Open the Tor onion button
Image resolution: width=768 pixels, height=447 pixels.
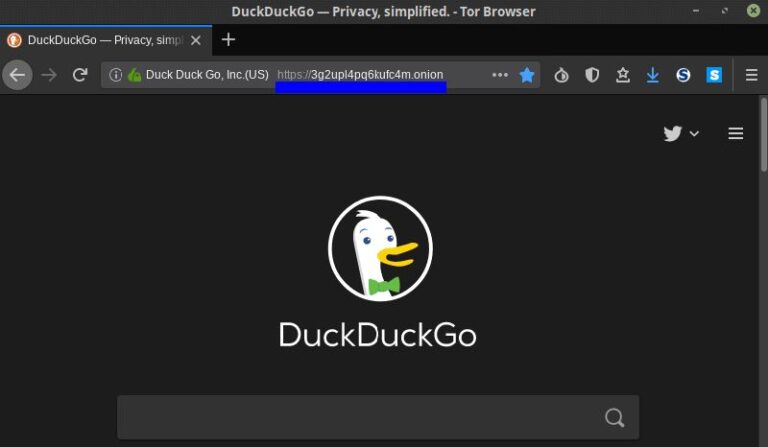[x=561, y=75]
